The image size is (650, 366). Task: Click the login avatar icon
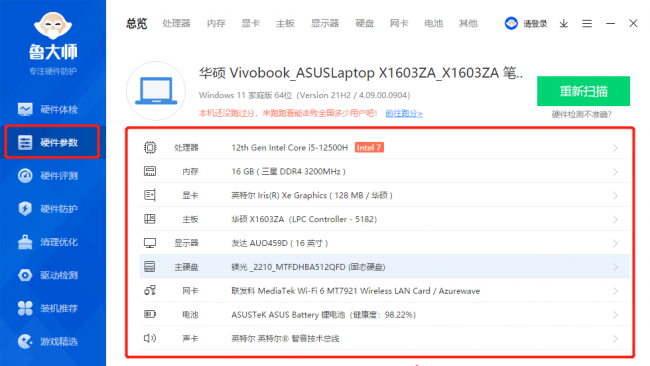click(511, 23)
